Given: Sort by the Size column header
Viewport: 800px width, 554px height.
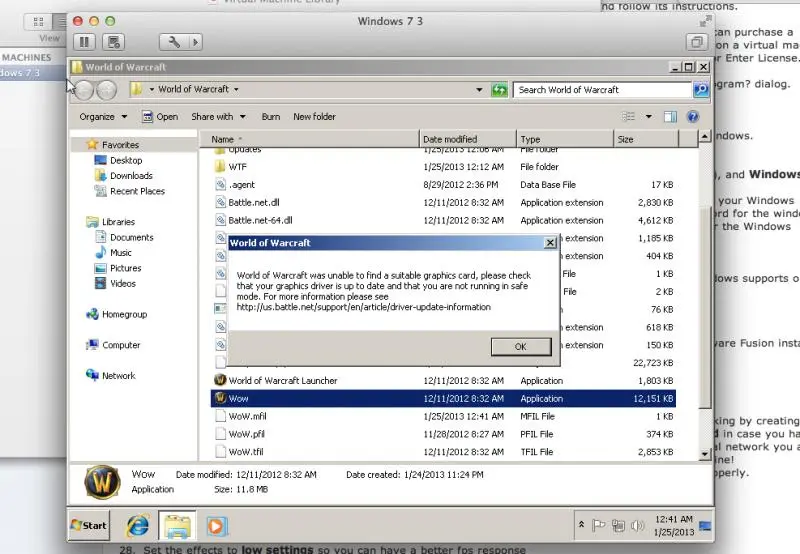Looking at the screenshot, I should click(x=646, y=139).
